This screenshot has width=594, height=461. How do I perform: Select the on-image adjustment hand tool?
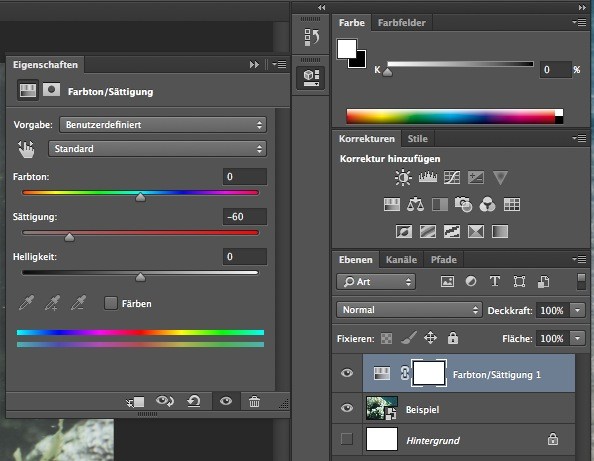pos(26,149)
